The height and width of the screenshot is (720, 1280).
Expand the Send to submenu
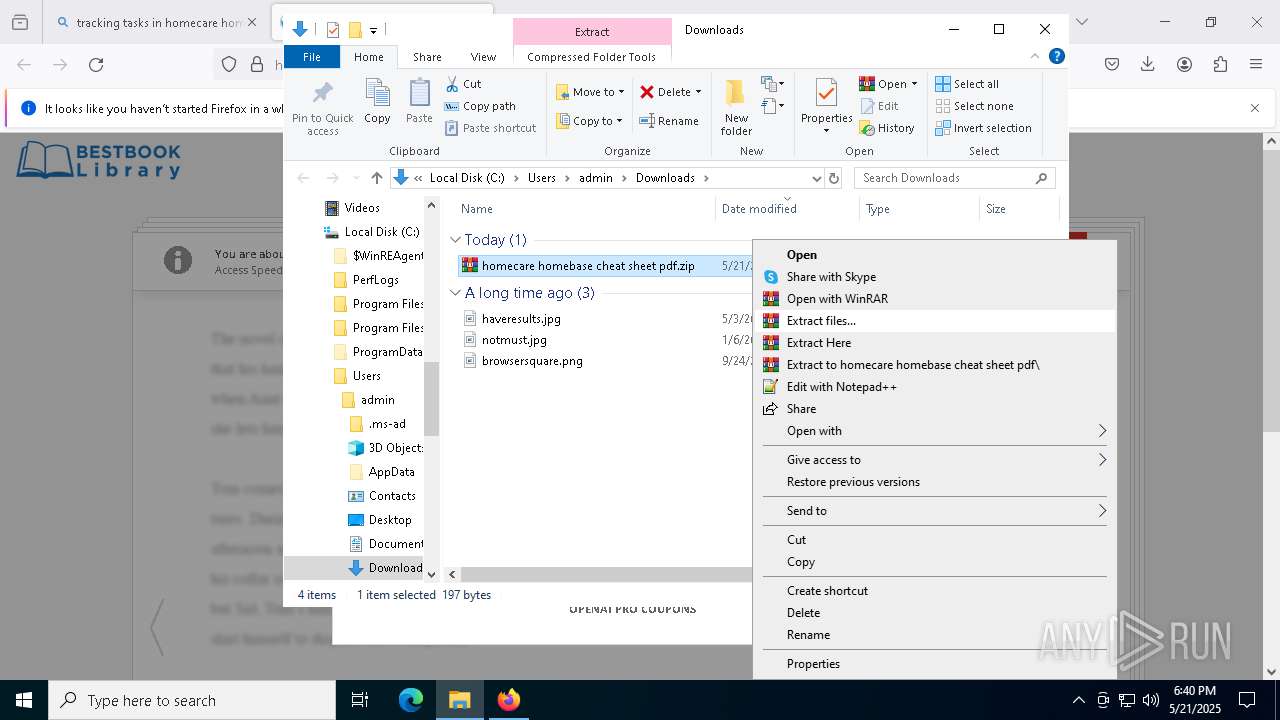click(x=934, y=511)
